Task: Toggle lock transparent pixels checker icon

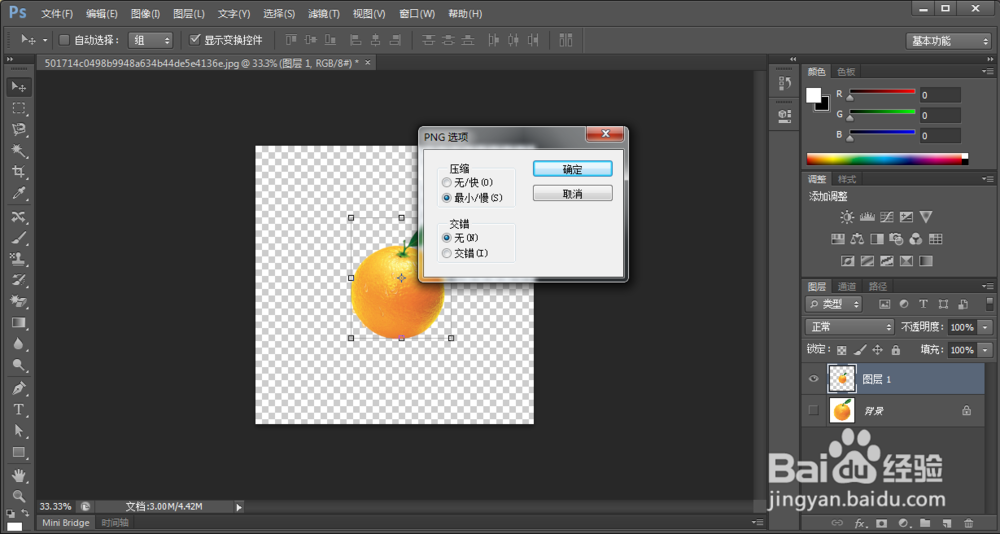Action: pos(842,350)
